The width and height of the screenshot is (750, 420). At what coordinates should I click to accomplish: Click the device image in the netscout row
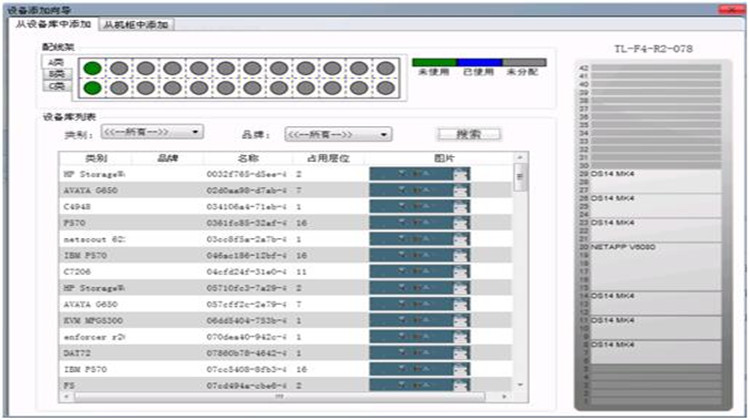tap(420, 240)
